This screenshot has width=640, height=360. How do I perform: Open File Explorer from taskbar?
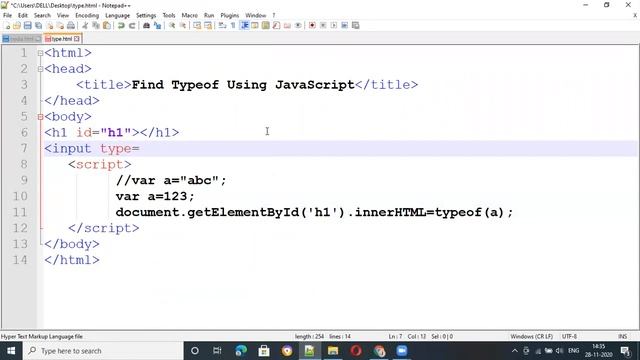pyautogui.click(x=333, y=351)
